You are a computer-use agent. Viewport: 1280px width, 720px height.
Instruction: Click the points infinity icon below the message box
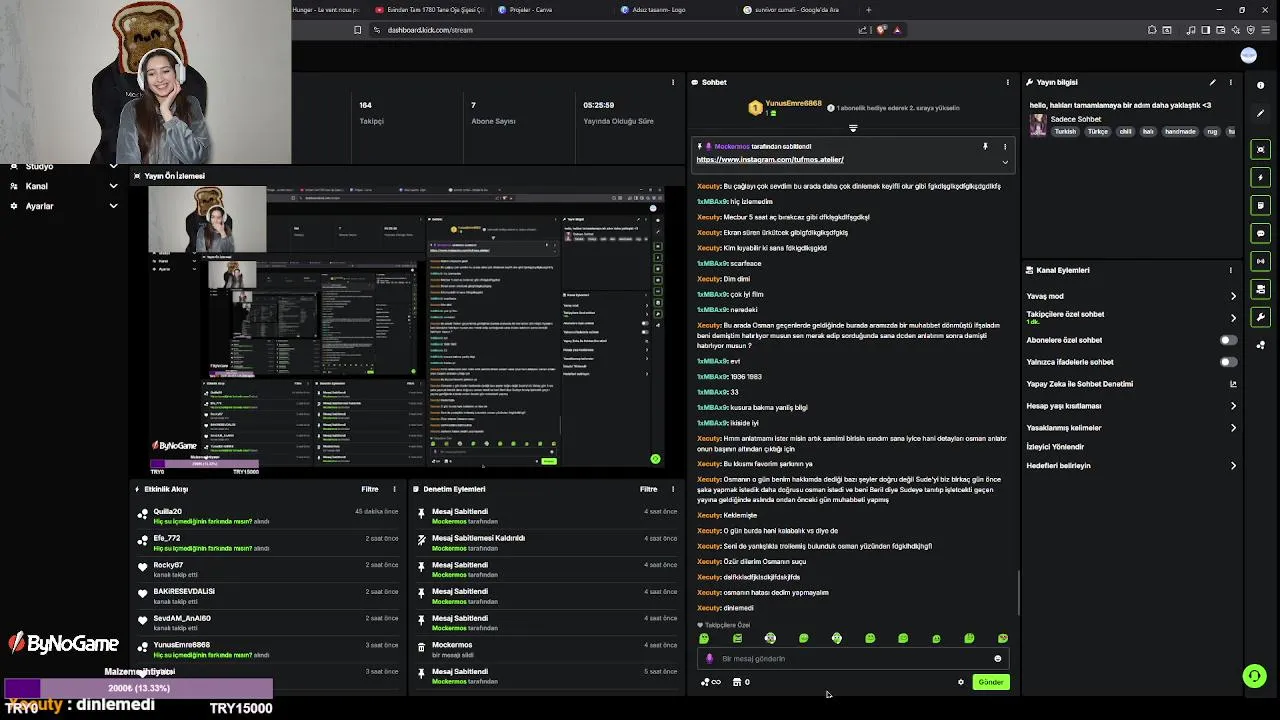[711, 682]
